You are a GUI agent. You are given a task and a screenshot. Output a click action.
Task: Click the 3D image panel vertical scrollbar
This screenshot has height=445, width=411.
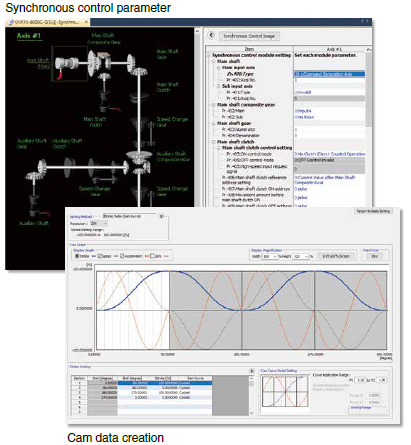pyautogui.click(x=197, y=117)
